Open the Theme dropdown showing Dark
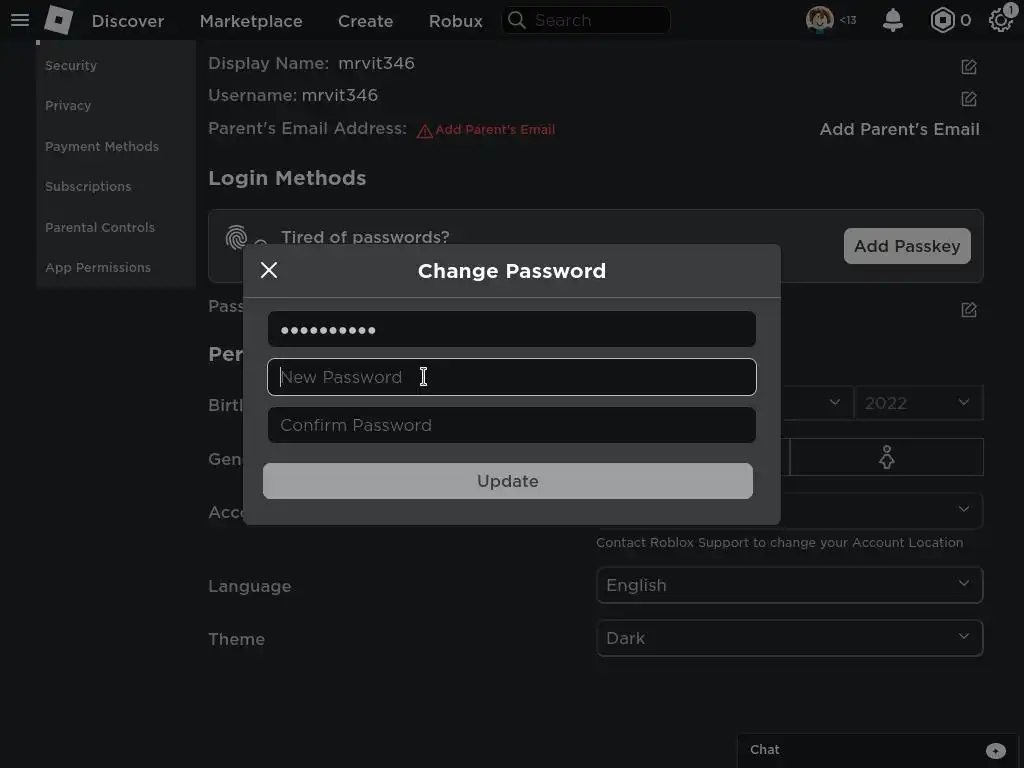The image size is (1024, 768). click(x=790, y=638)
